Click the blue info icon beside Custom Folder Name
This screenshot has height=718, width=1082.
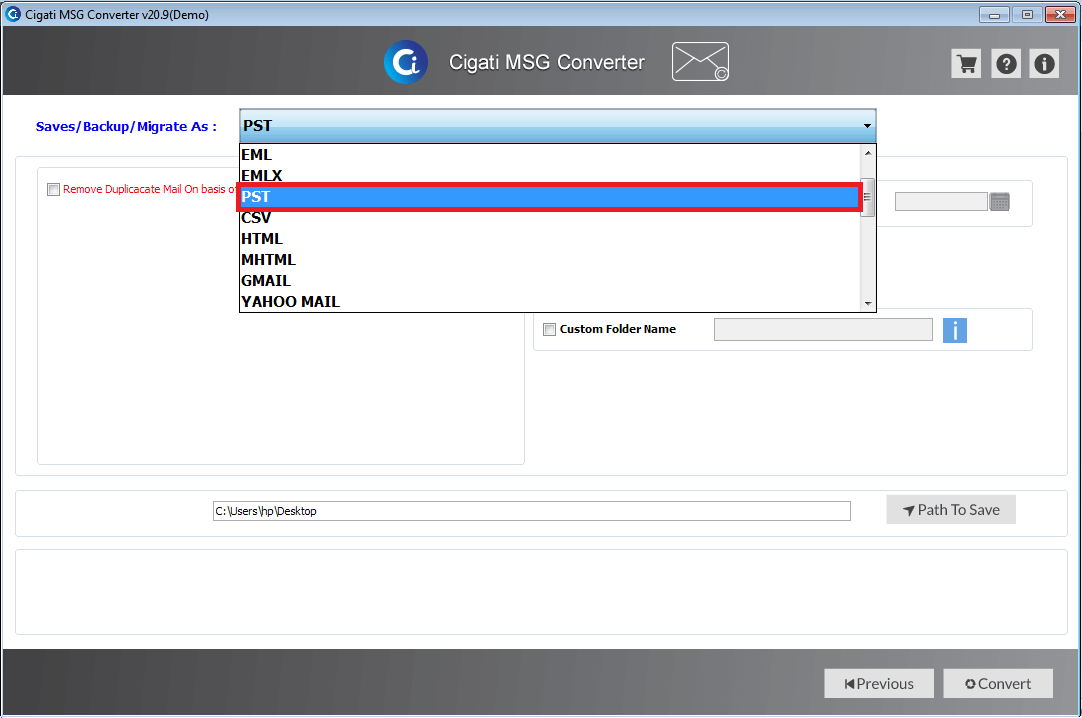pos(954,330)
